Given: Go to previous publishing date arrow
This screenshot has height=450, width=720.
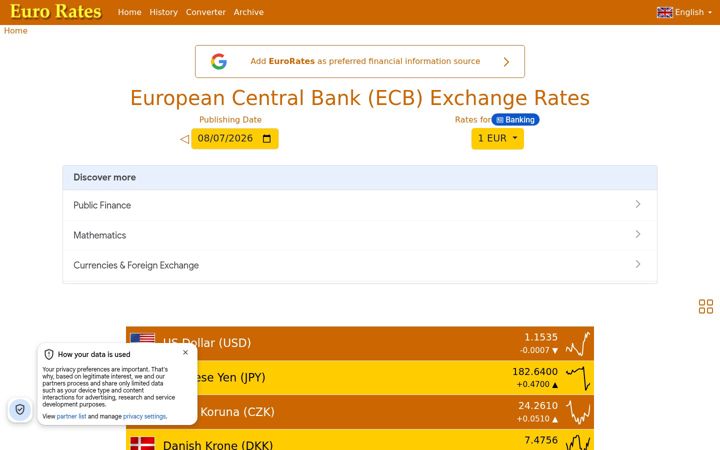Looking at the screenshot, I should click(x=185, y=139).
